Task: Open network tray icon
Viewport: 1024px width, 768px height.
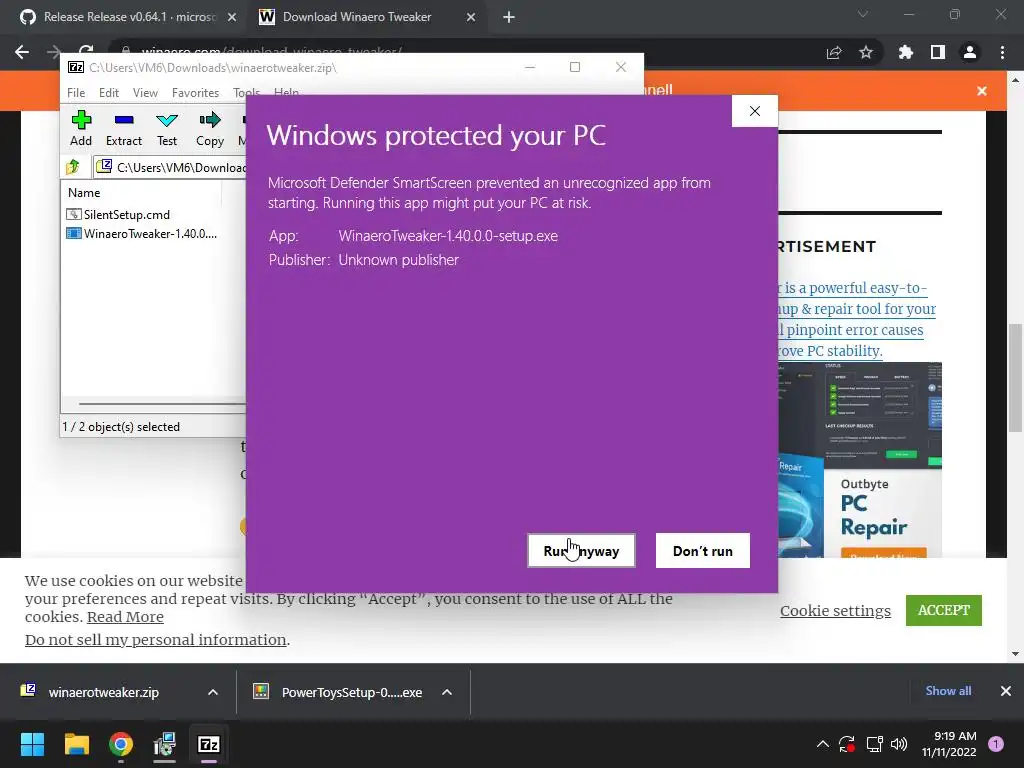Action: point(874,744)
